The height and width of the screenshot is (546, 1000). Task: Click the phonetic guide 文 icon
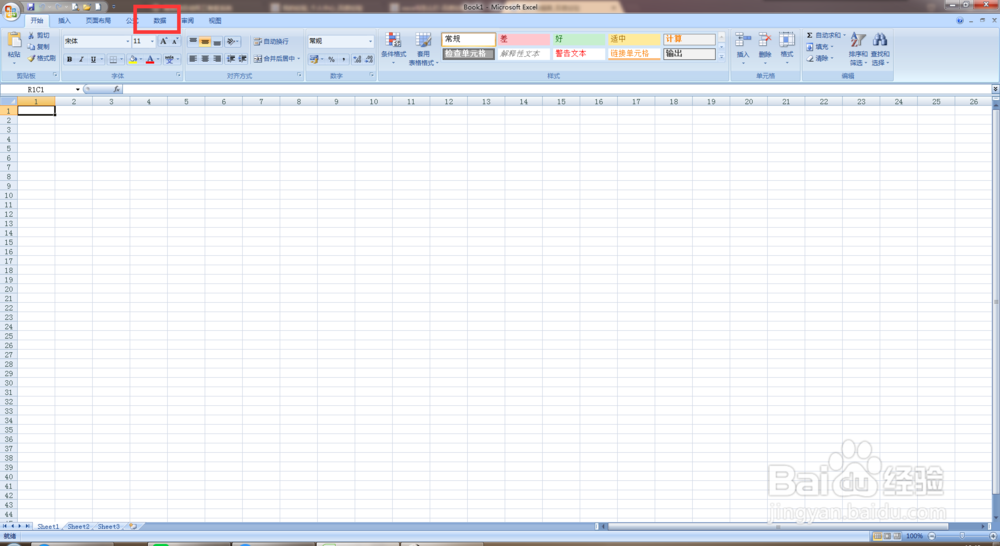click(x=169, y=59)
